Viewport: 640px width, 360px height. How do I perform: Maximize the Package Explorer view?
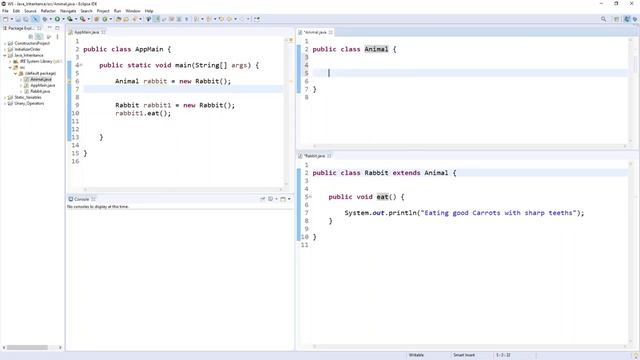[x=57, y=28]
